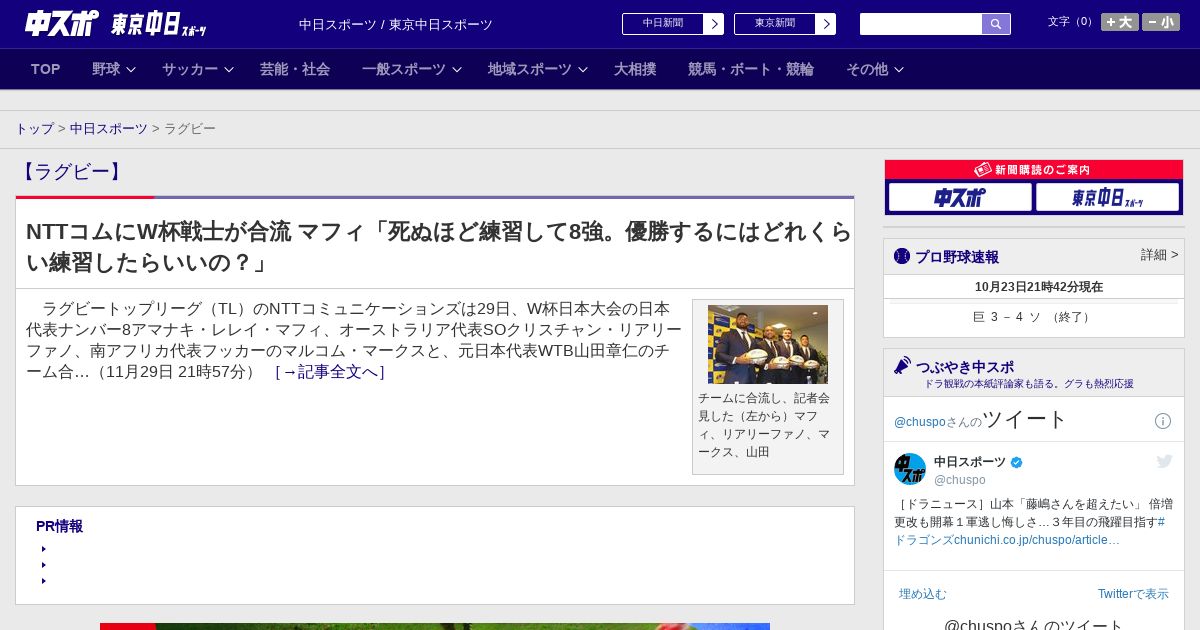Expand the 一般スポーツ menu dropdown
This screenshot has width=1200, height=630.
click(411, 69)
